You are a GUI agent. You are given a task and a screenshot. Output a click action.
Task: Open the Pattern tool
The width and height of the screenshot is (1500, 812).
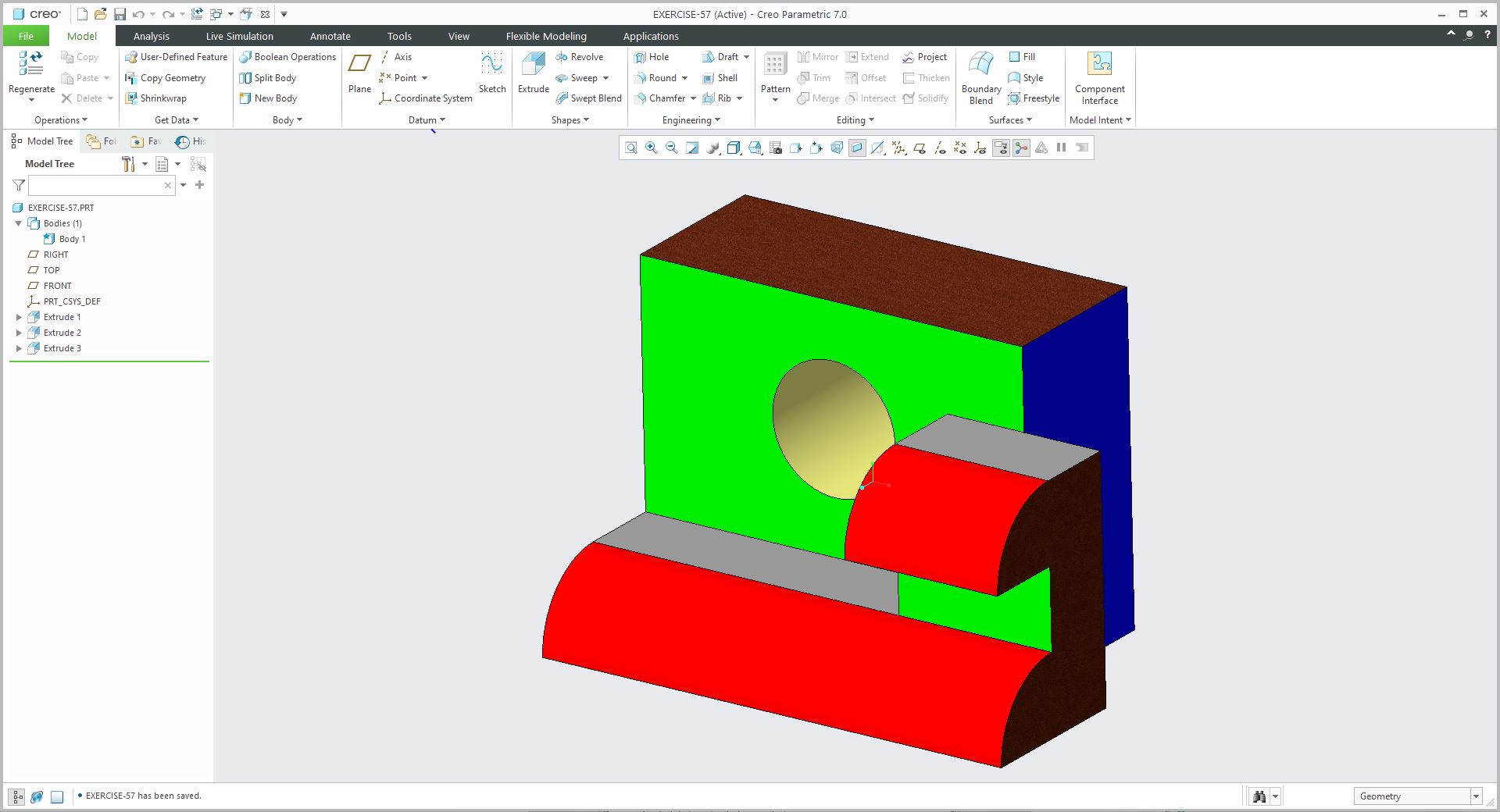click(x=775, y=77)
